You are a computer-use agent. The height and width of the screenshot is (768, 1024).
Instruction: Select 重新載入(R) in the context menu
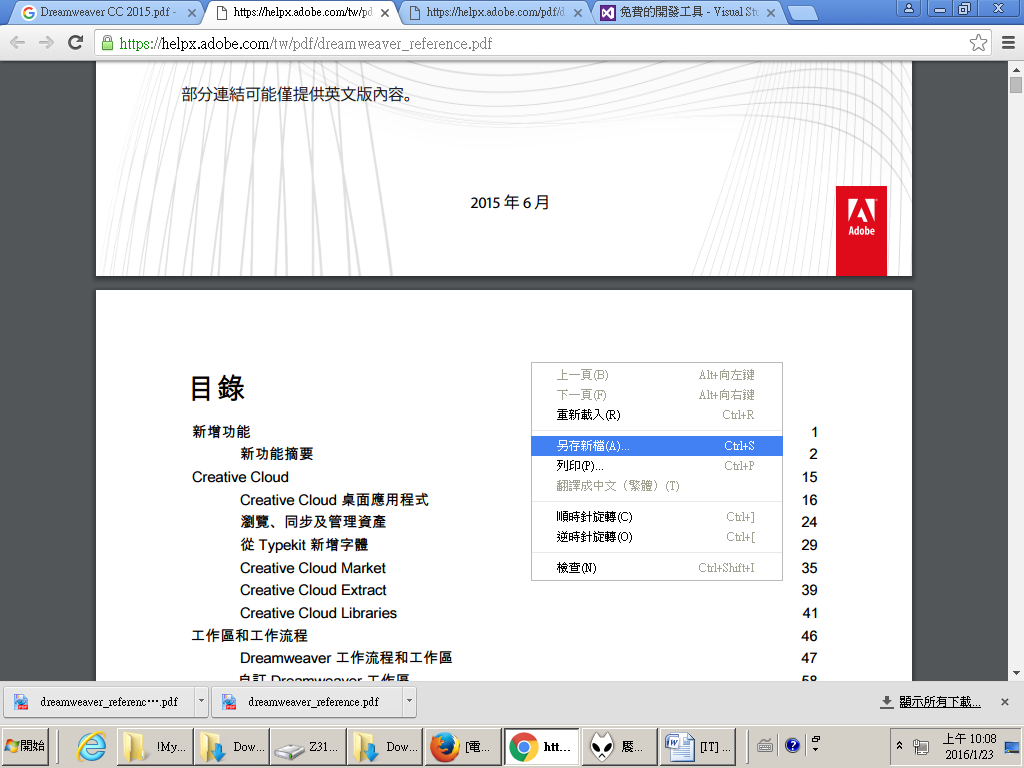pos(657,415)
